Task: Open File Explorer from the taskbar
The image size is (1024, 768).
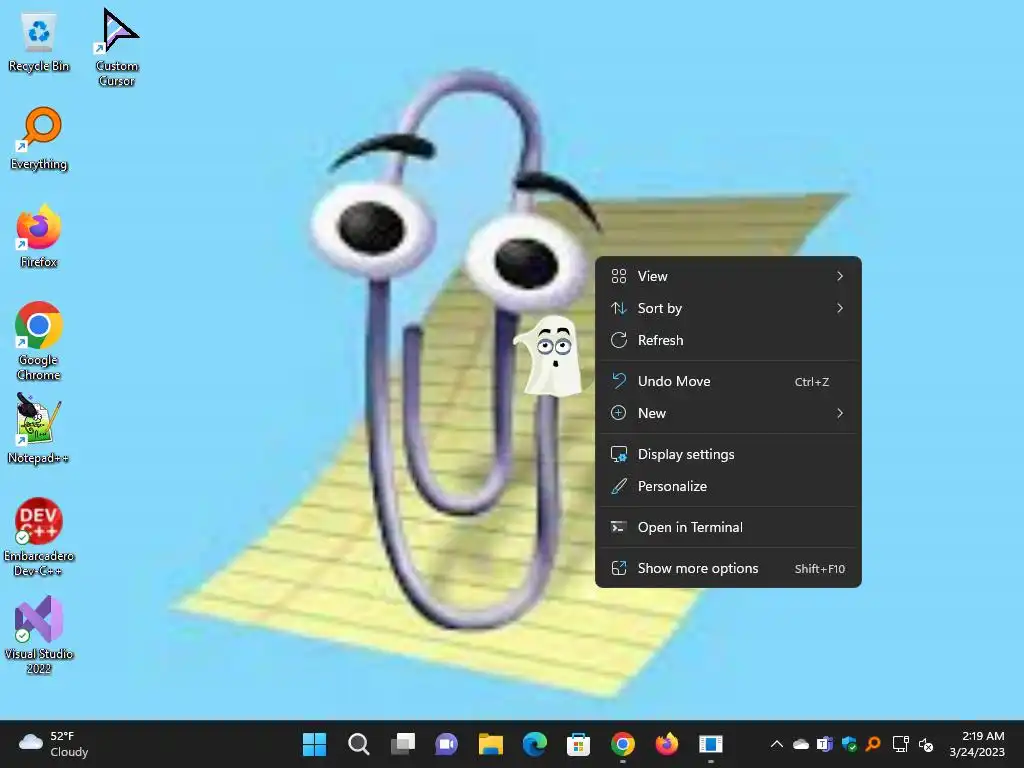Action: click(x=490, y=744)
